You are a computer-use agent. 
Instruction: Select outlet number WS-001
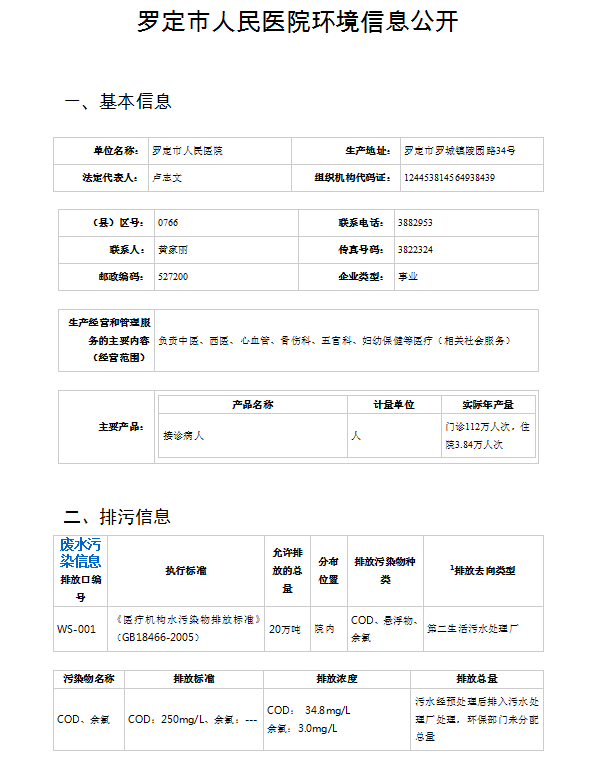tap(76, 629)
